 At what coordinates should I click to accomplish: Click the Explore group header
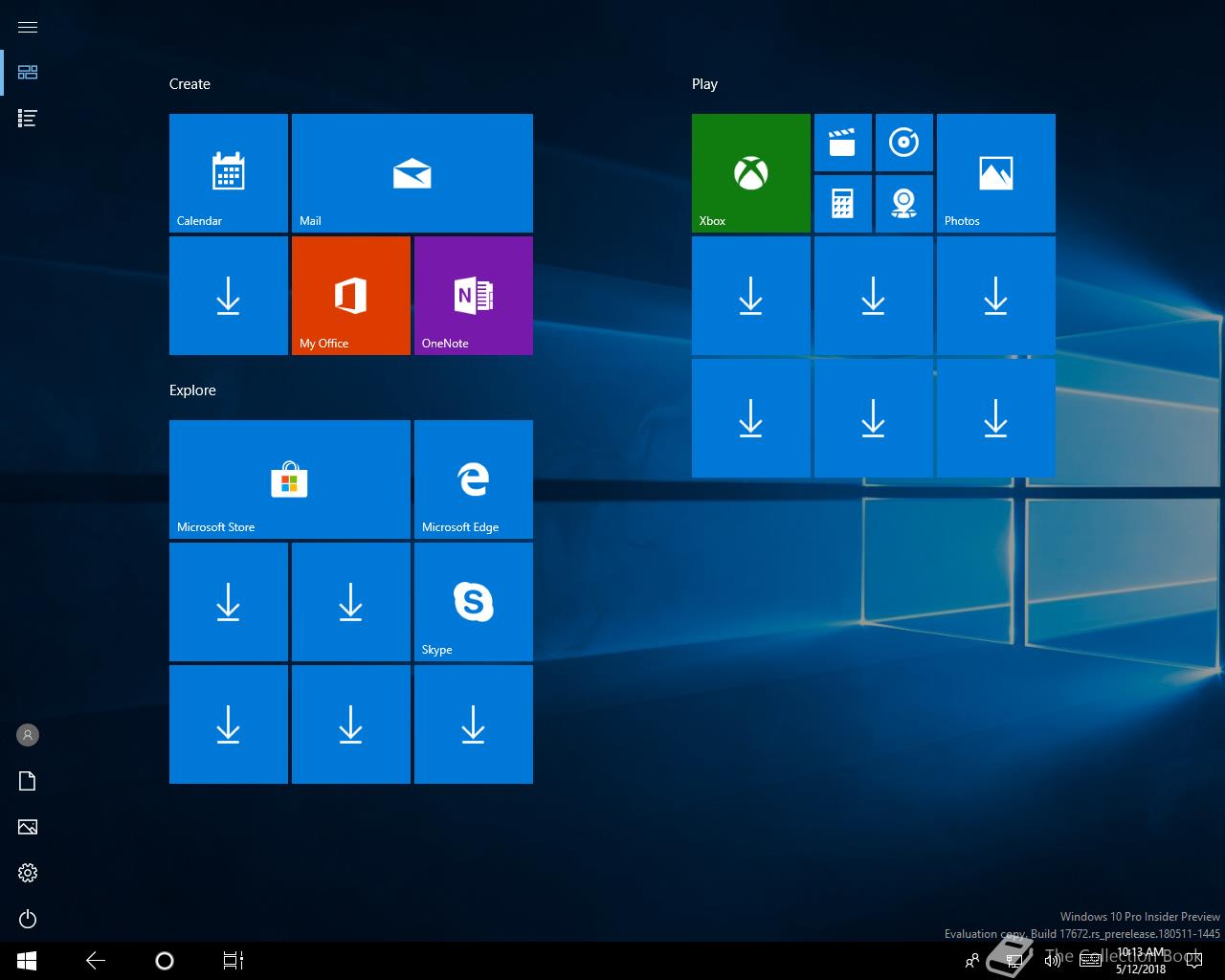click(192, 390)
